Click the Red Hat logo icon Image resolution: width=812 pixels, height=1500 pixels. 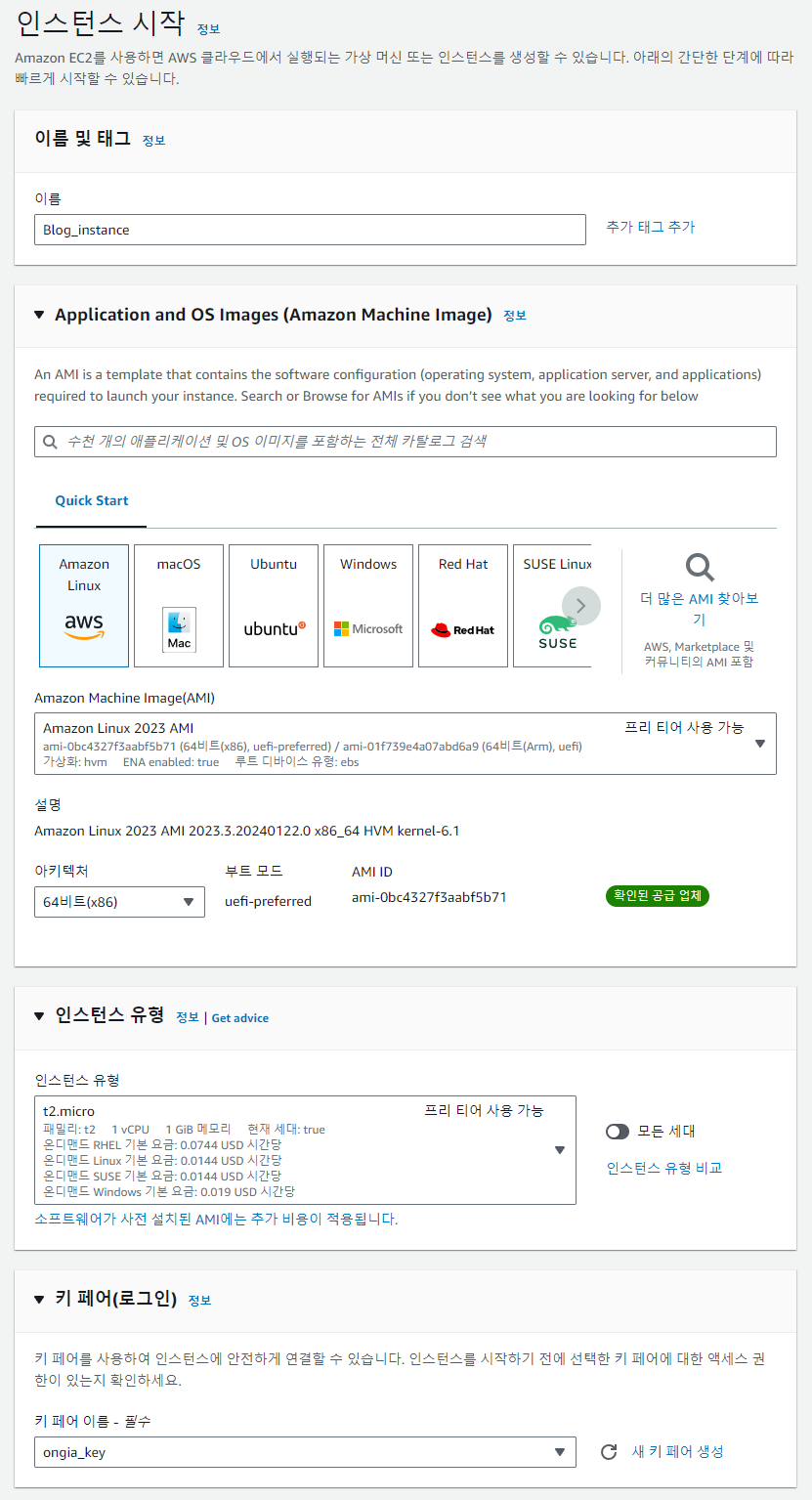(463, 629)
